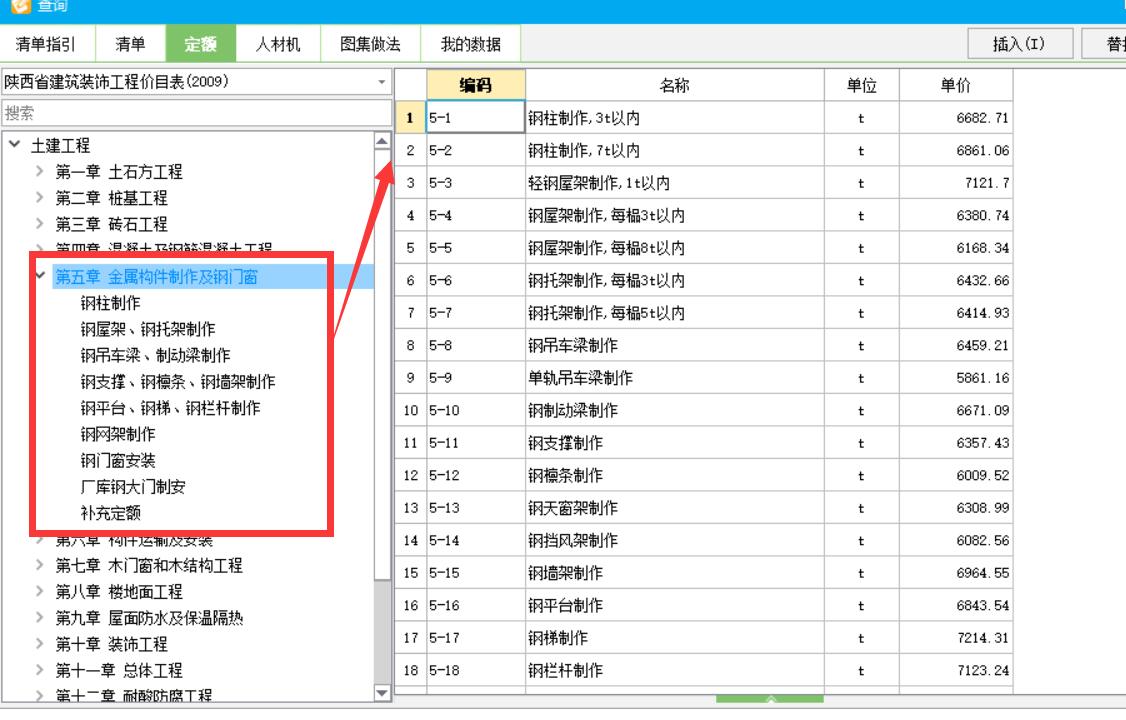The height and width of the screenshot is (720, 1126).
Task: Open the 陕西省建筑装饰工程价目表 dropdown
Action: point(196,82)
